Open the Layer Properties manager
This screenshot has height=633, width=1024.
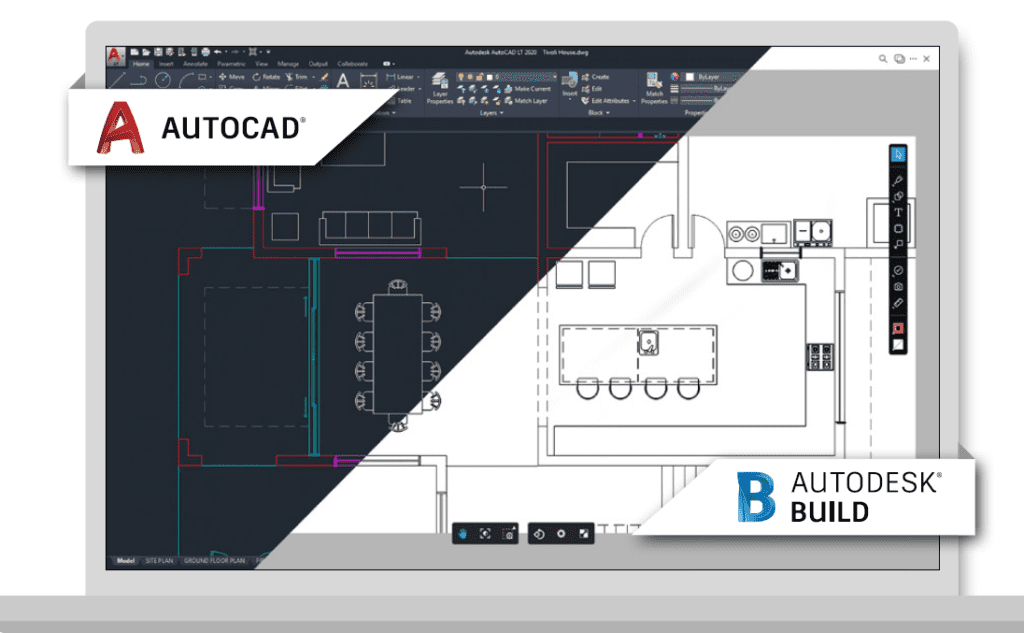tap(439, 80)
